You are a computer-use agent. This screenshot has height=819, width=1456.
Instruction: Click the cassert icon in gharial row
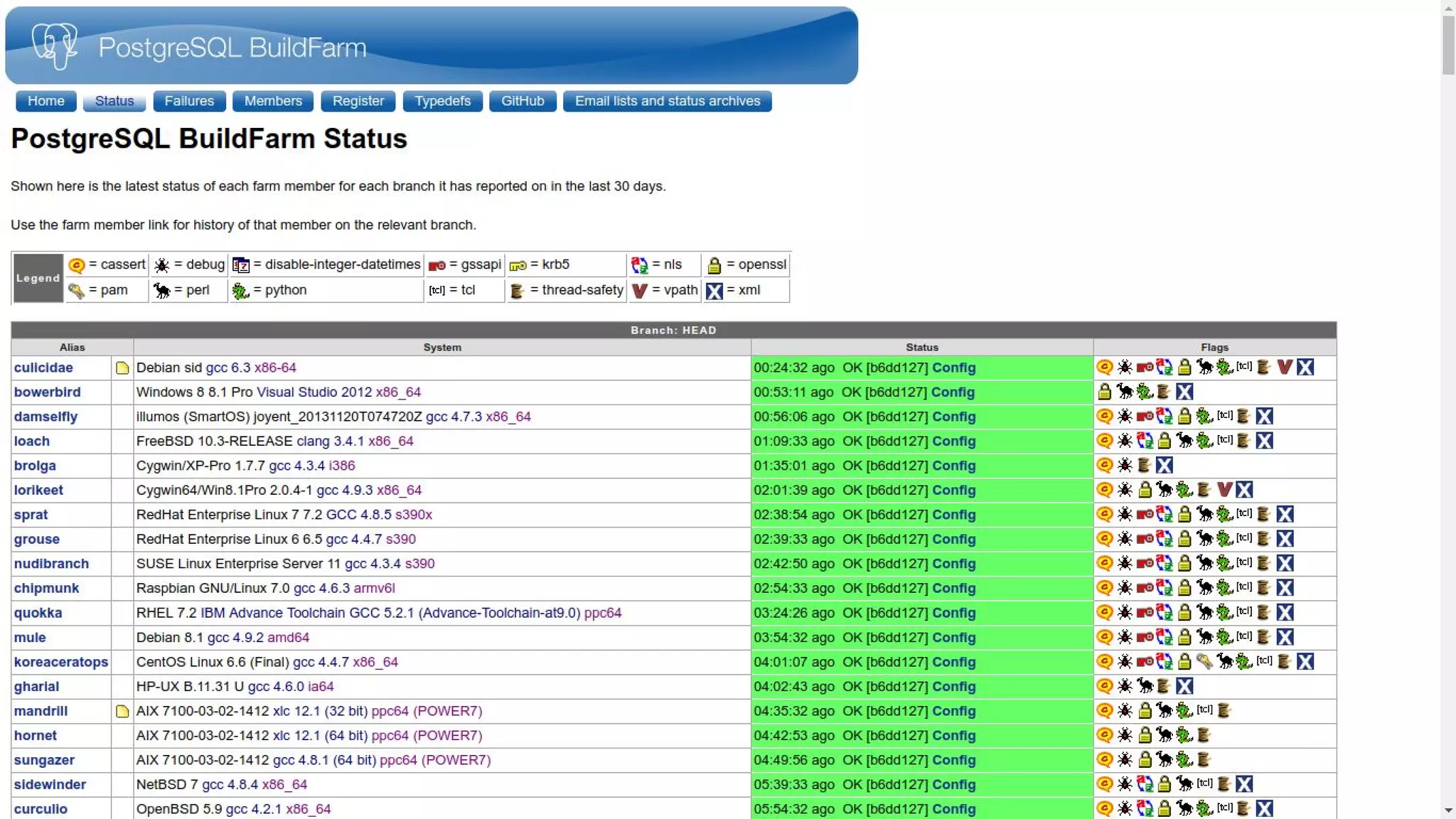[x=1104, y=687]
